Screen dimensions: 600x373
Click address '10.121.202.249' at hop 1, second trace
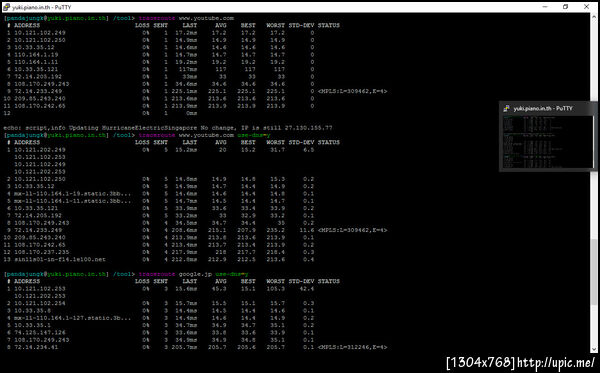pyautogui.click(x=40, y=150)
